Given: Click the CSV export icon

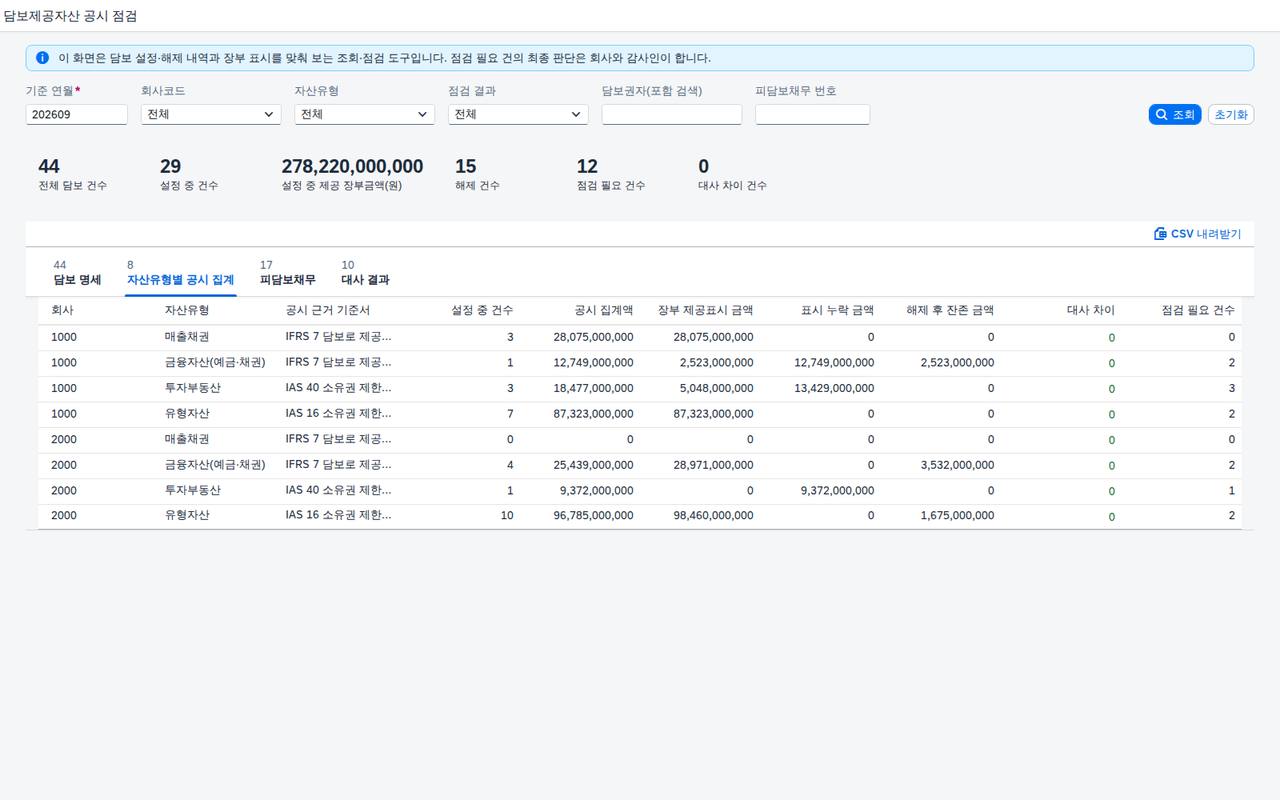Looking at the screenshot, I should pos(1160,234).
